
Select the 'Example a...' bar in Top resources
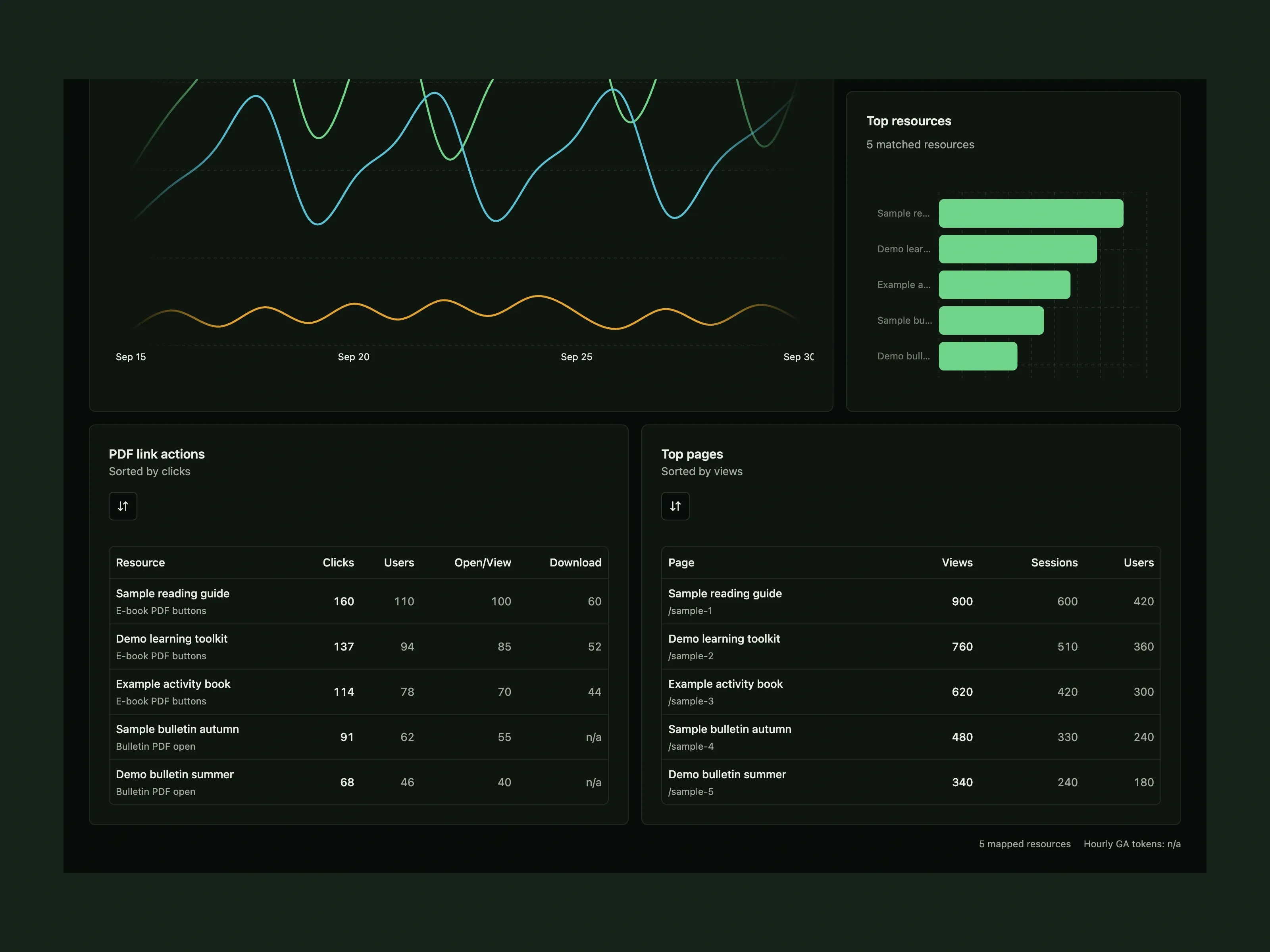1005,285
